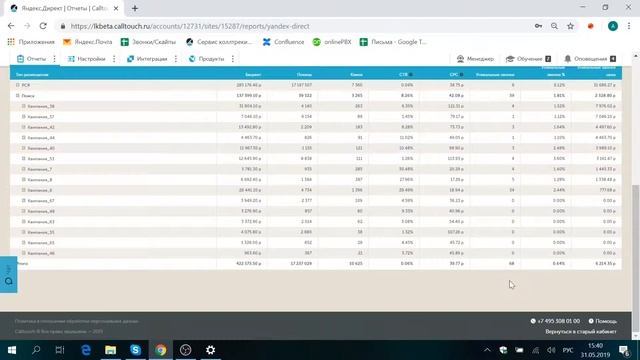
Task: Switch input language via РУС indicator
Action: 568,350
